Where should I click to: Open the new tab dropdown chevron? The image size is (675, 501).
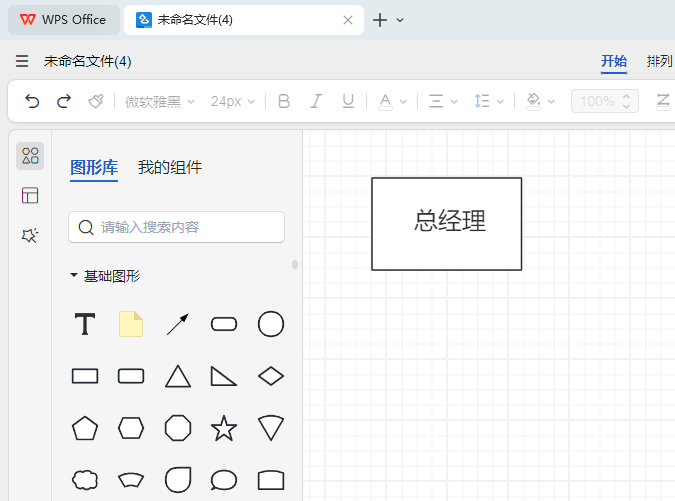[400, 20]
